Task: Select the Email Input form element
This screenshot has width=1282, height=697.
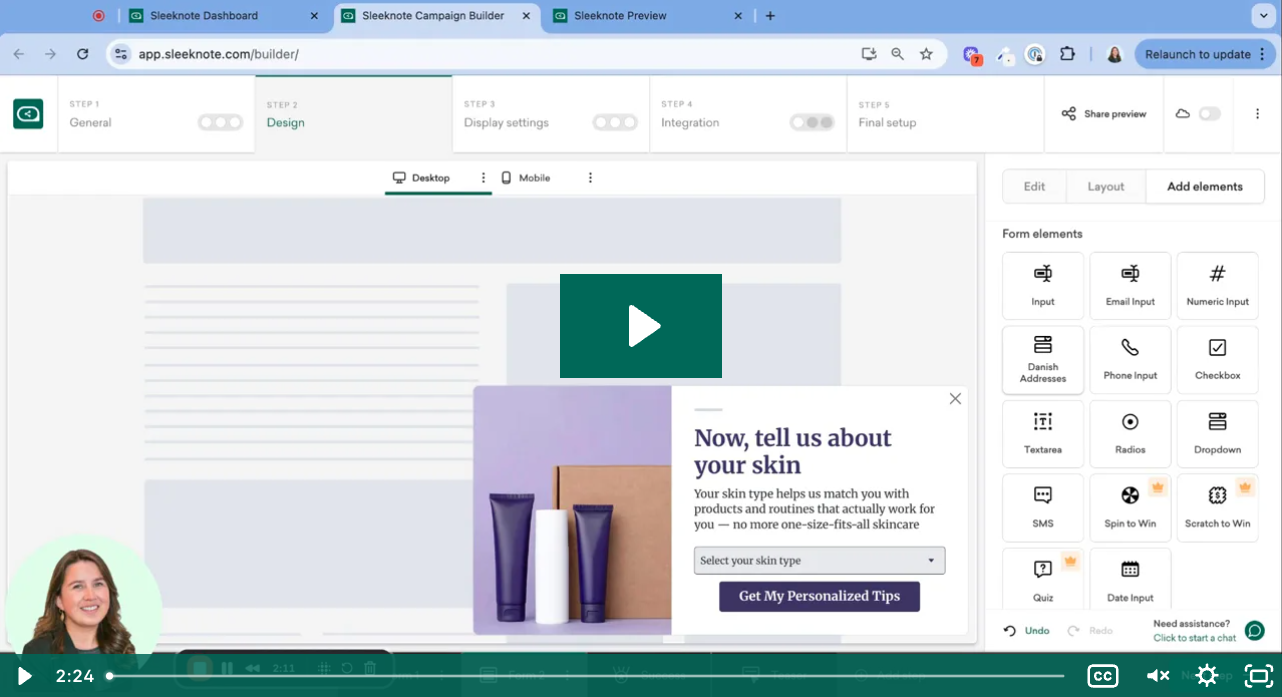Action: (1130, 285)
